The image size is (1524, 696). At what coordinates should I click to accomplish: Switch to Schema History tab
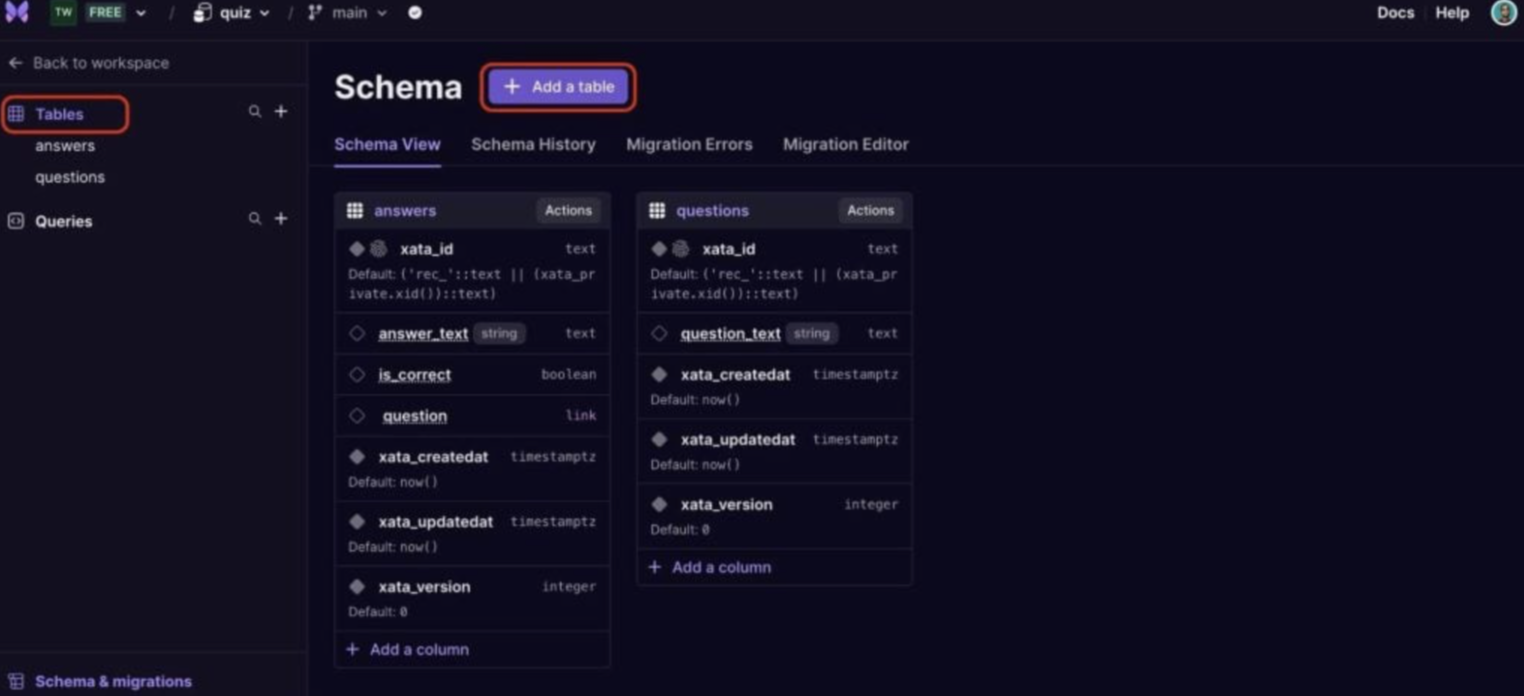click(x=533, y=144)
